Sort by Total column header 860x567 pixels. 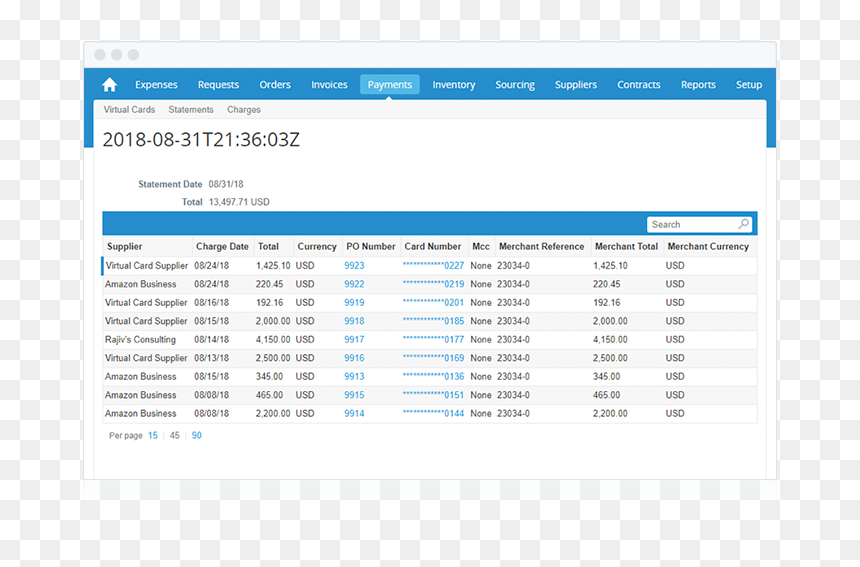(268, 247)
